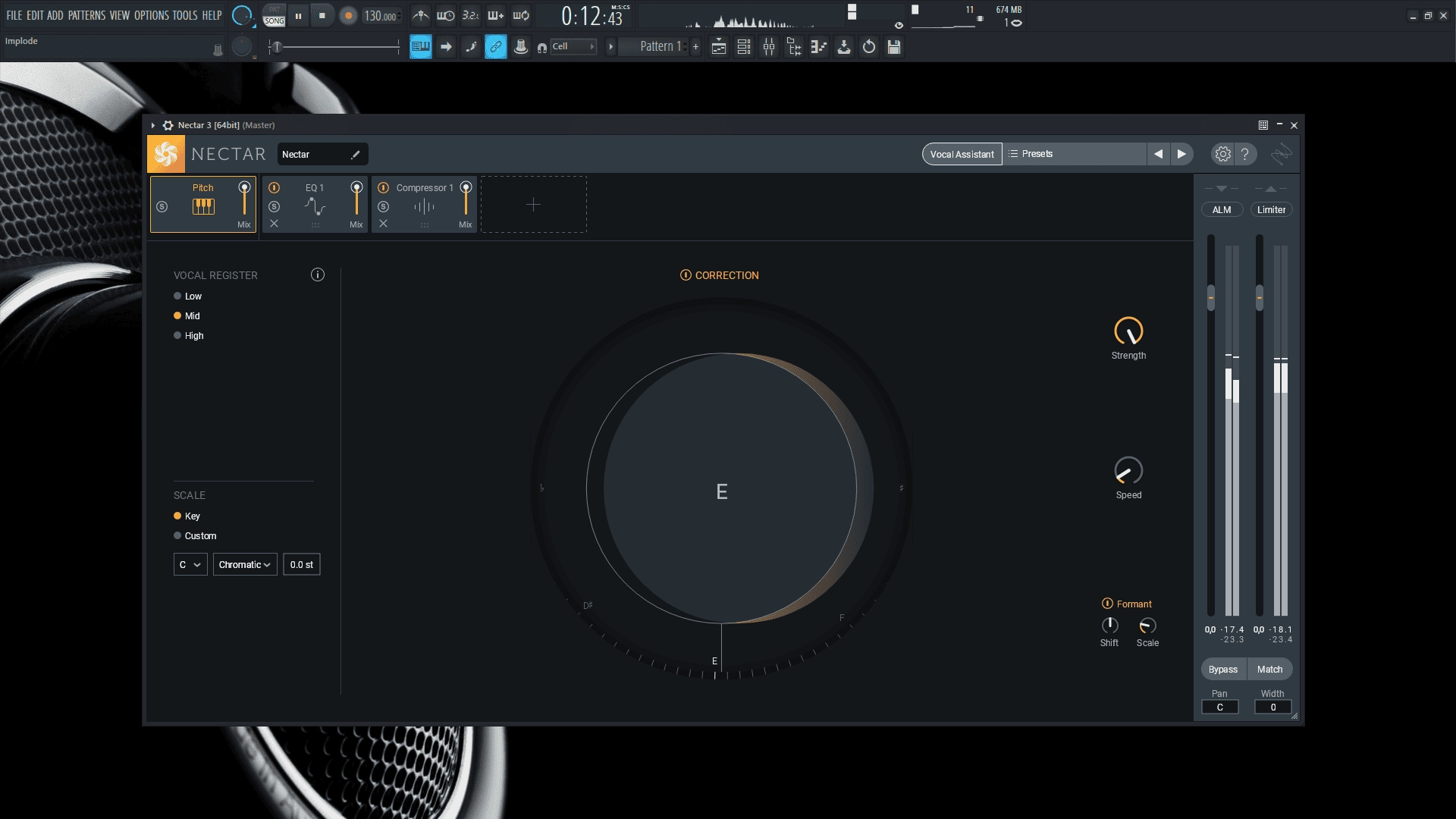Solo the Pitch module
This screenshot has width=1456, height=819.
[x=162, y=206]
